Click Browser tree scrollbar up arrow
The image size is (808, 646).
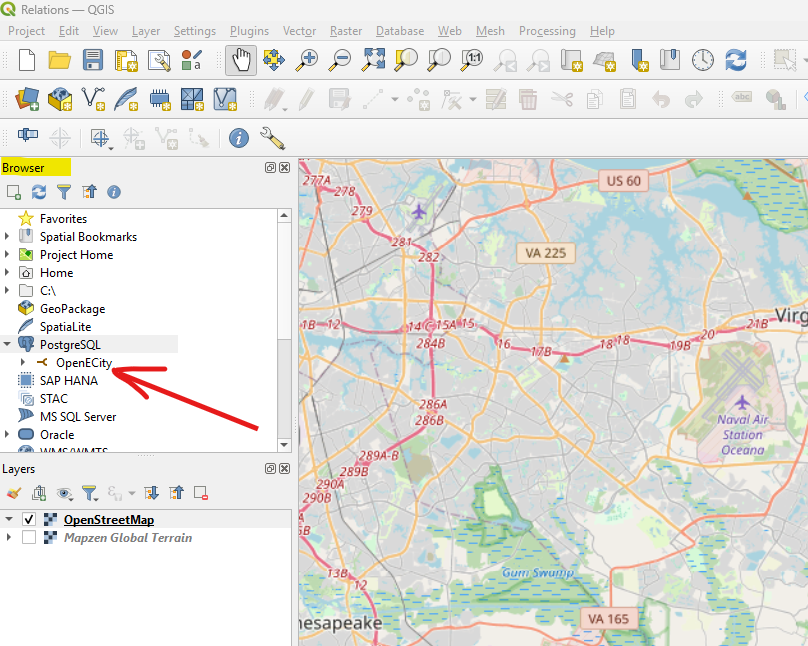[284, 216]
